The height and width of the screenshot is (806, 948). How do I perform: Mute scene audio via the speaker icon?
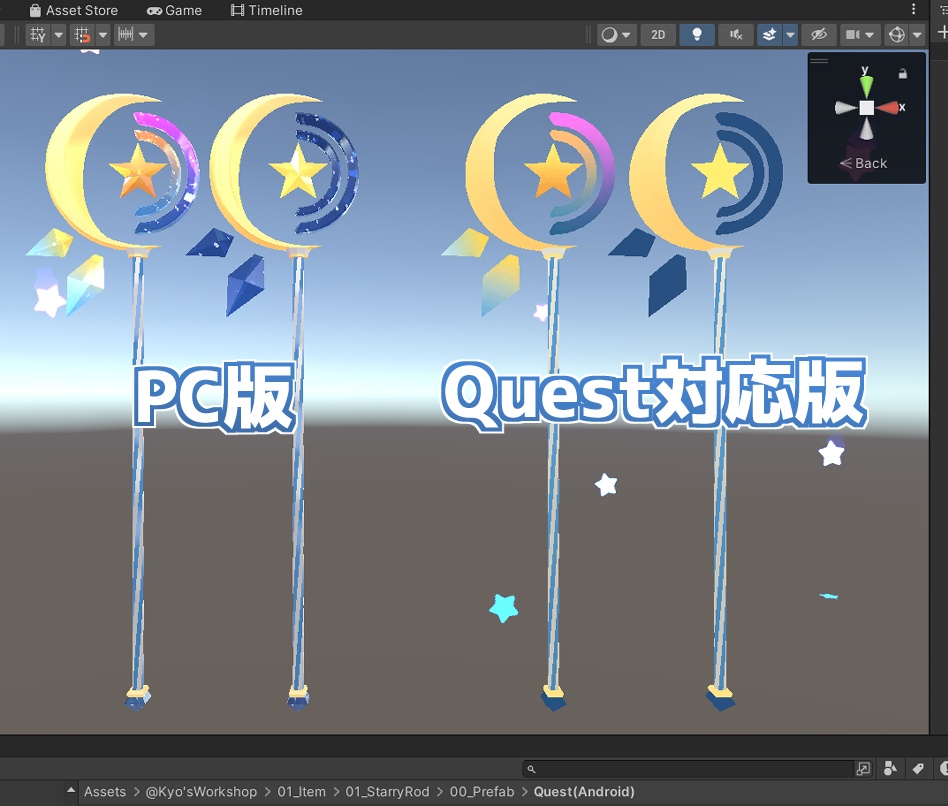click(x=736, y=34)
